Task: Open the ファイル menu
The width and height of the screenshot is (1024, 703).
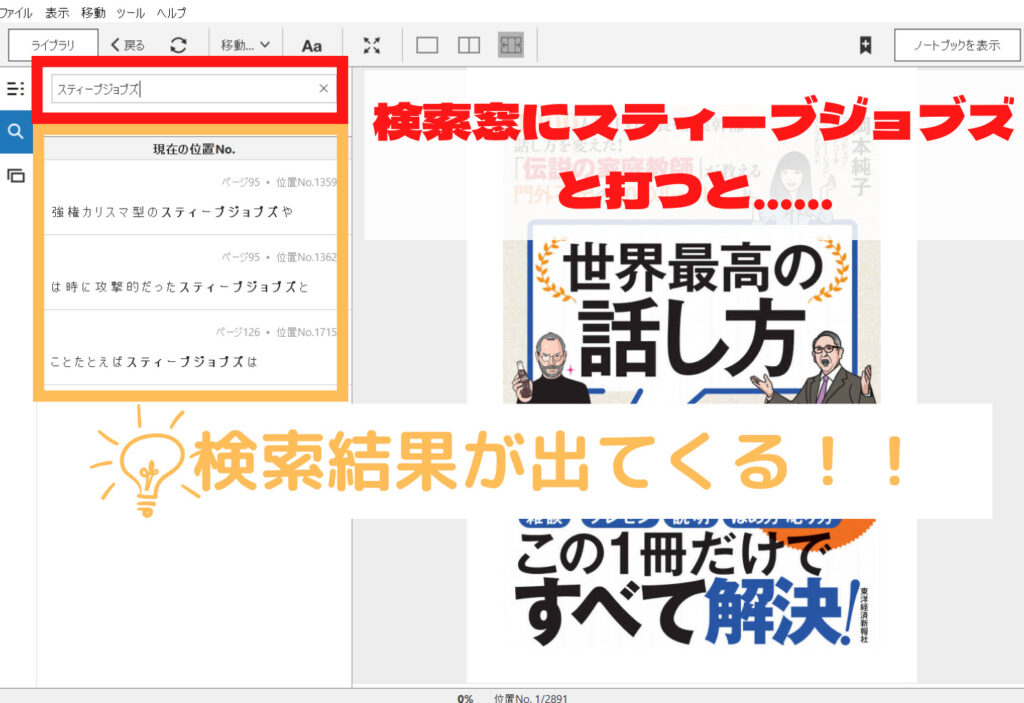Action: point(16,12)
